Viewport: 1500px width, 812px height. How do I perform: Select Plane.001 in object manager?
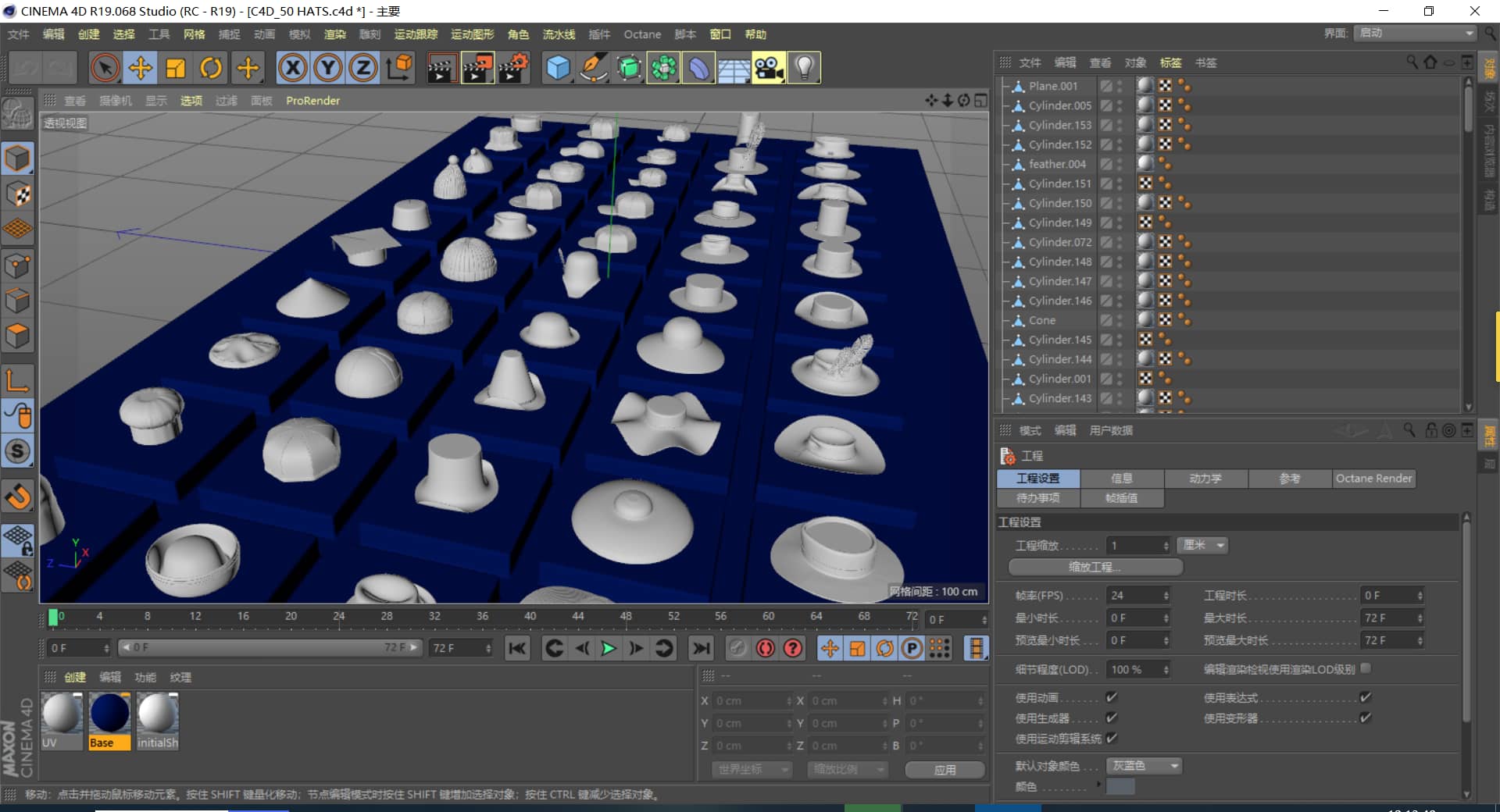click(1052, 86)
